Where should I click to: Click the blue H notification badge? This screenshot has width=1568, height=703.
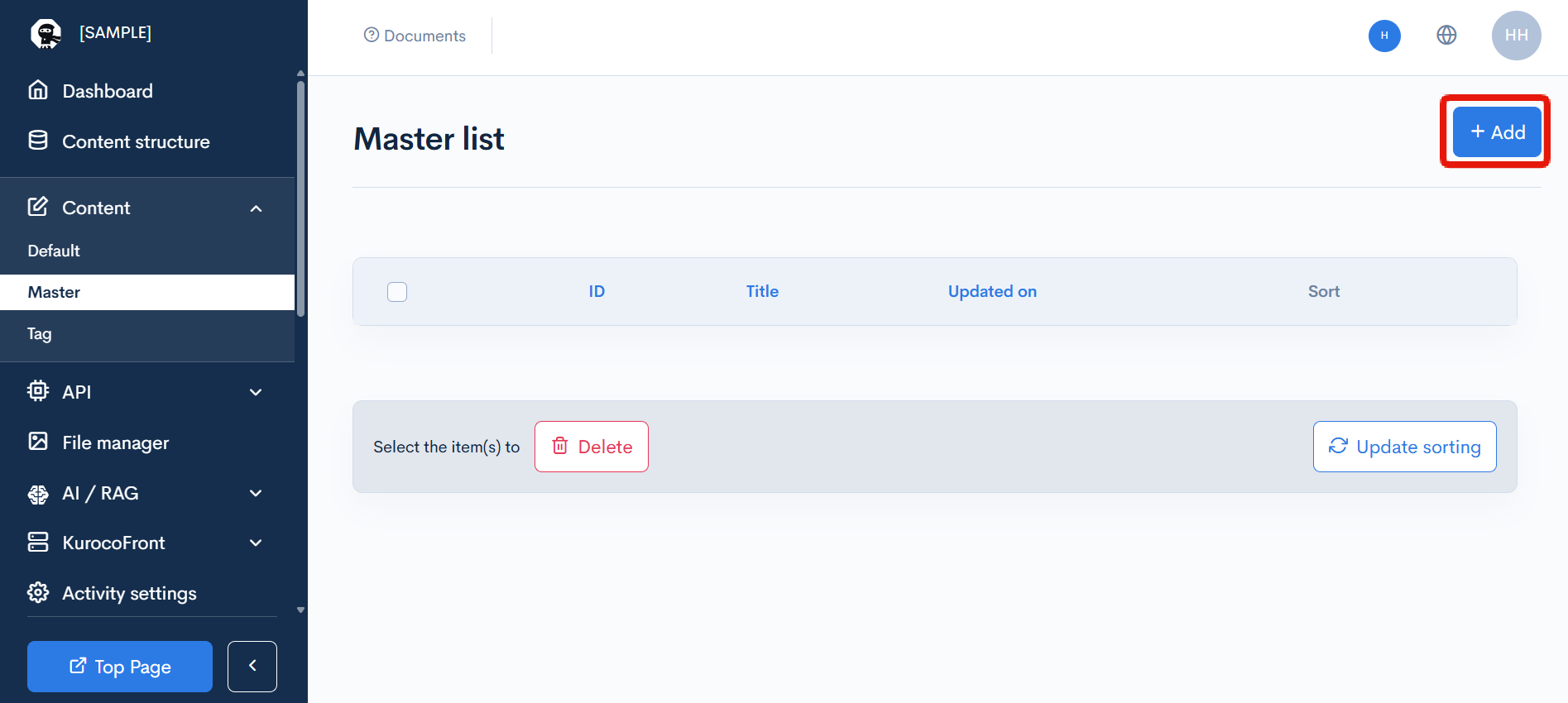(1384, 36)
